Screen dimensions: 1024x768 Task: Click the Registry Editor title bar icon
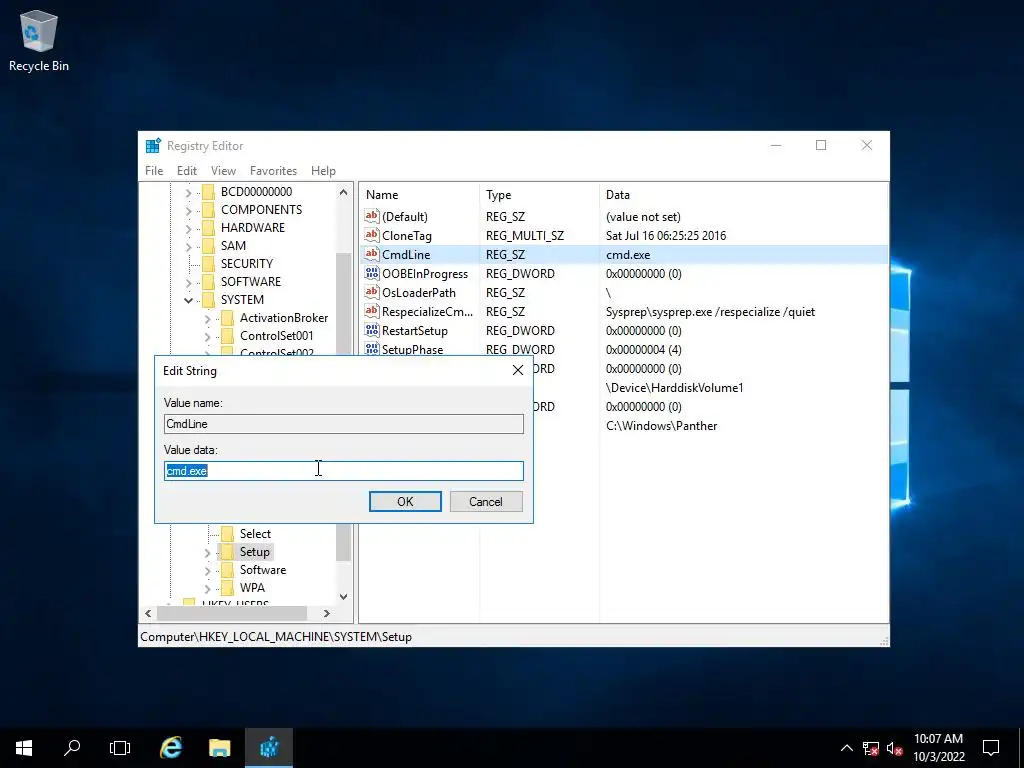(x=153, y=146)
